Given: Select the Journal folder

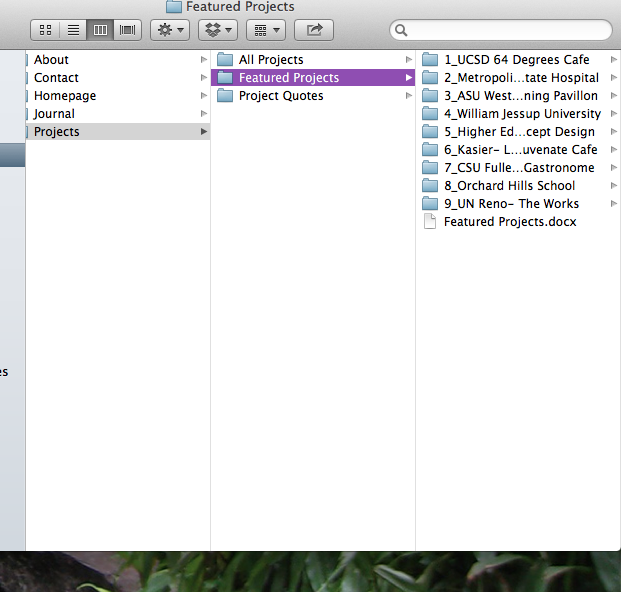Looking at the screenshot, I should point(54,114).
